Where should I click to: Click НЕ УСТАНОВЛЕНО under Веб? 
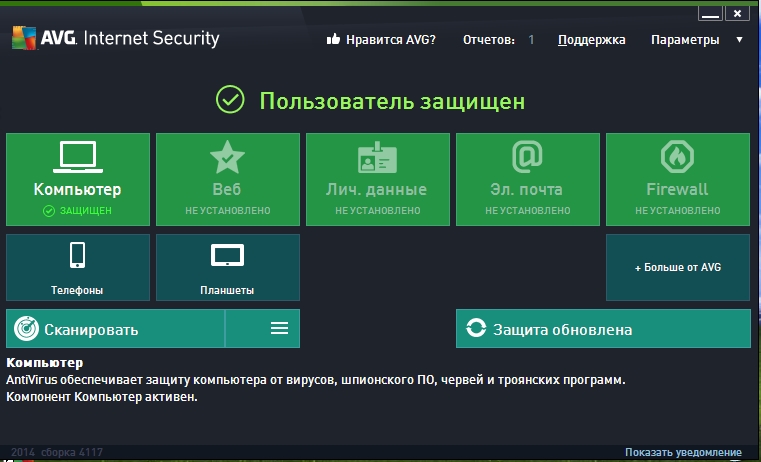click(x=228, y=211)
